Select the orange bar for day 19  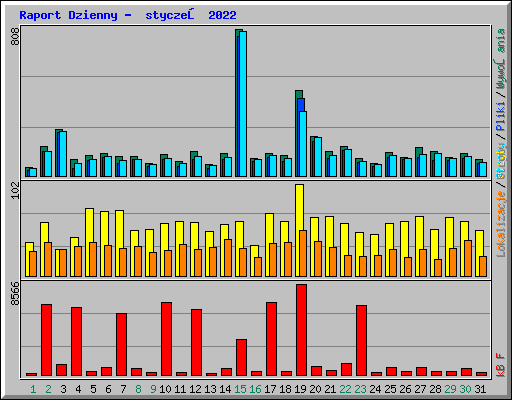(303, 253)
